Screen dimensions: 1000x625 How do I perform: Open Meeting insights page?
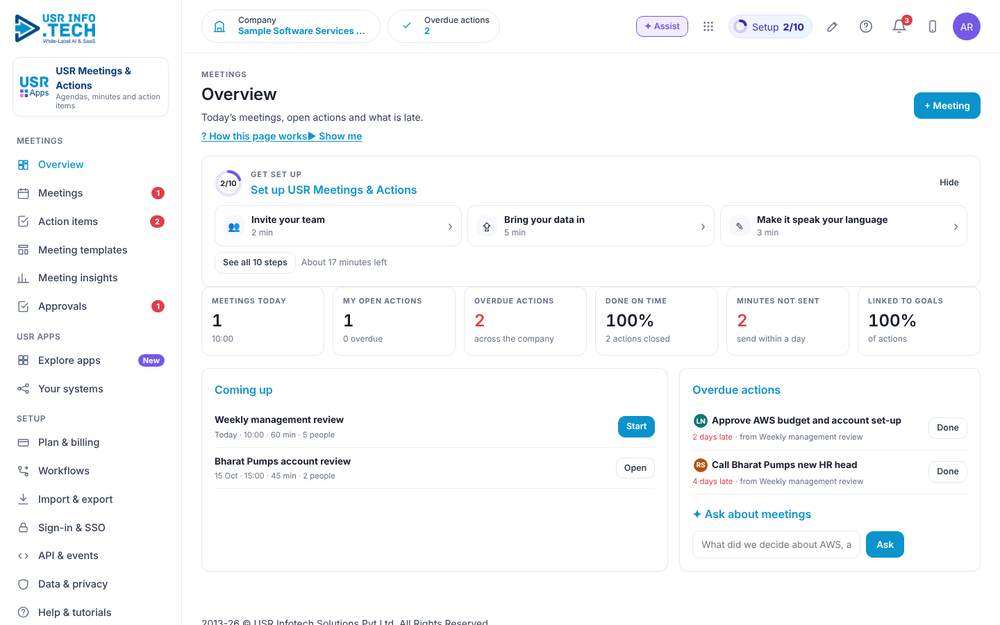point(91,278)
